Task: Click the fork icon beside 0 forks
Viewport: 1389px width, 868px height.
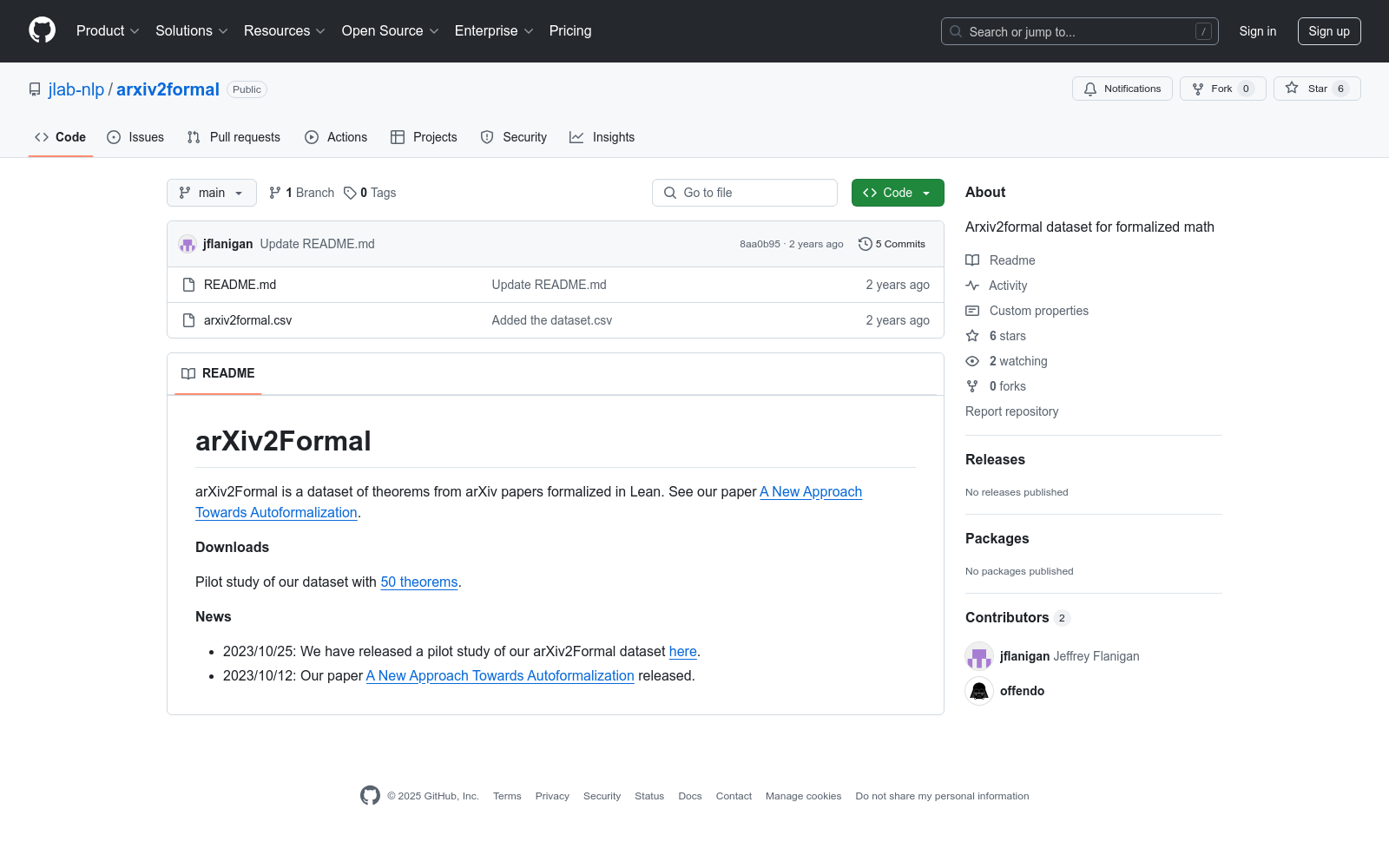Action: point(972,386)
